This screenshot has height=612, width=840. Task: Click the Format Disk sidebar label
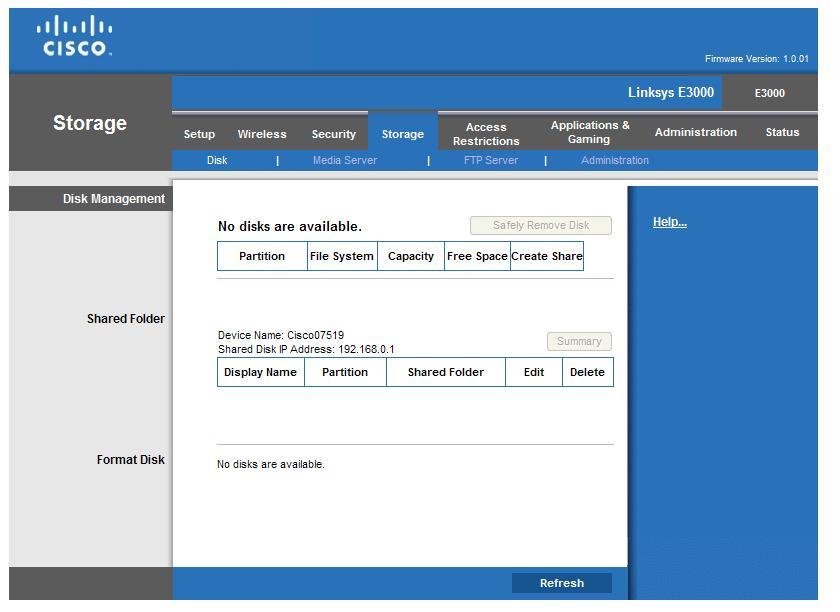pyautogui.click(x=131, y=460)
